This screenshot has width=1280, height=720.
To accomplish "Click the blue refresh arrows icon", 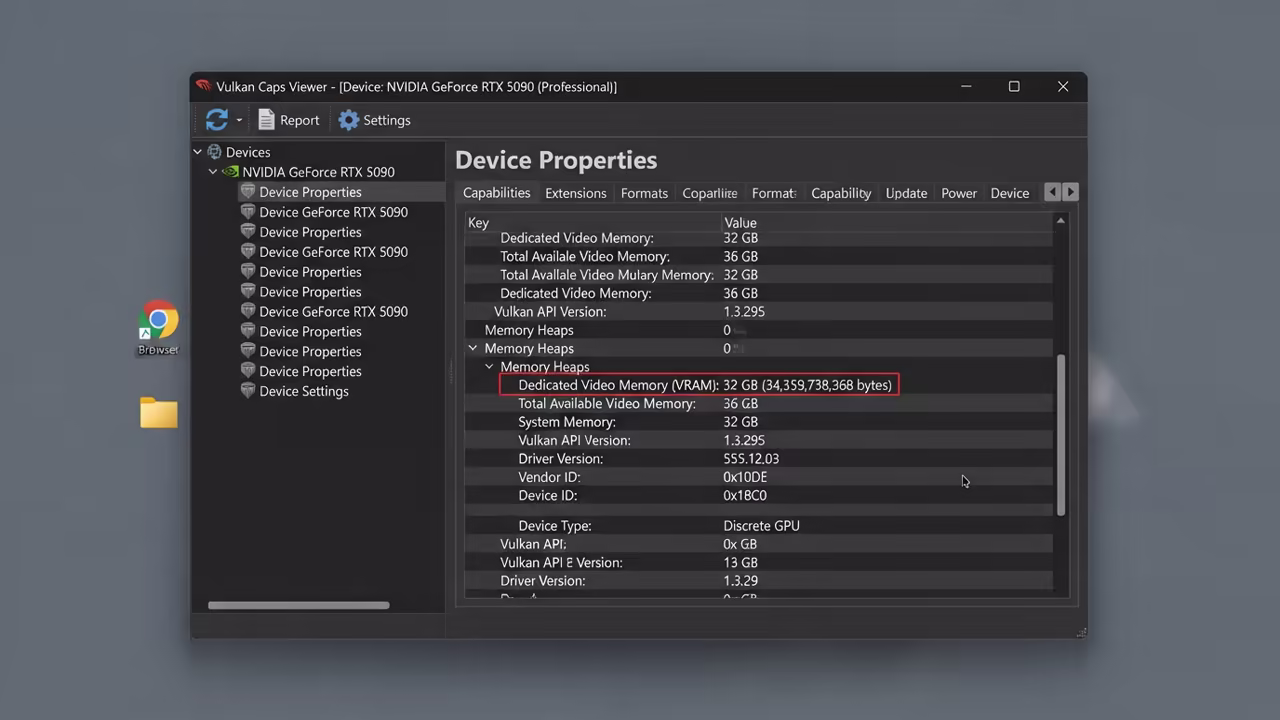I will pyautogui.click(x=216, y=120).
